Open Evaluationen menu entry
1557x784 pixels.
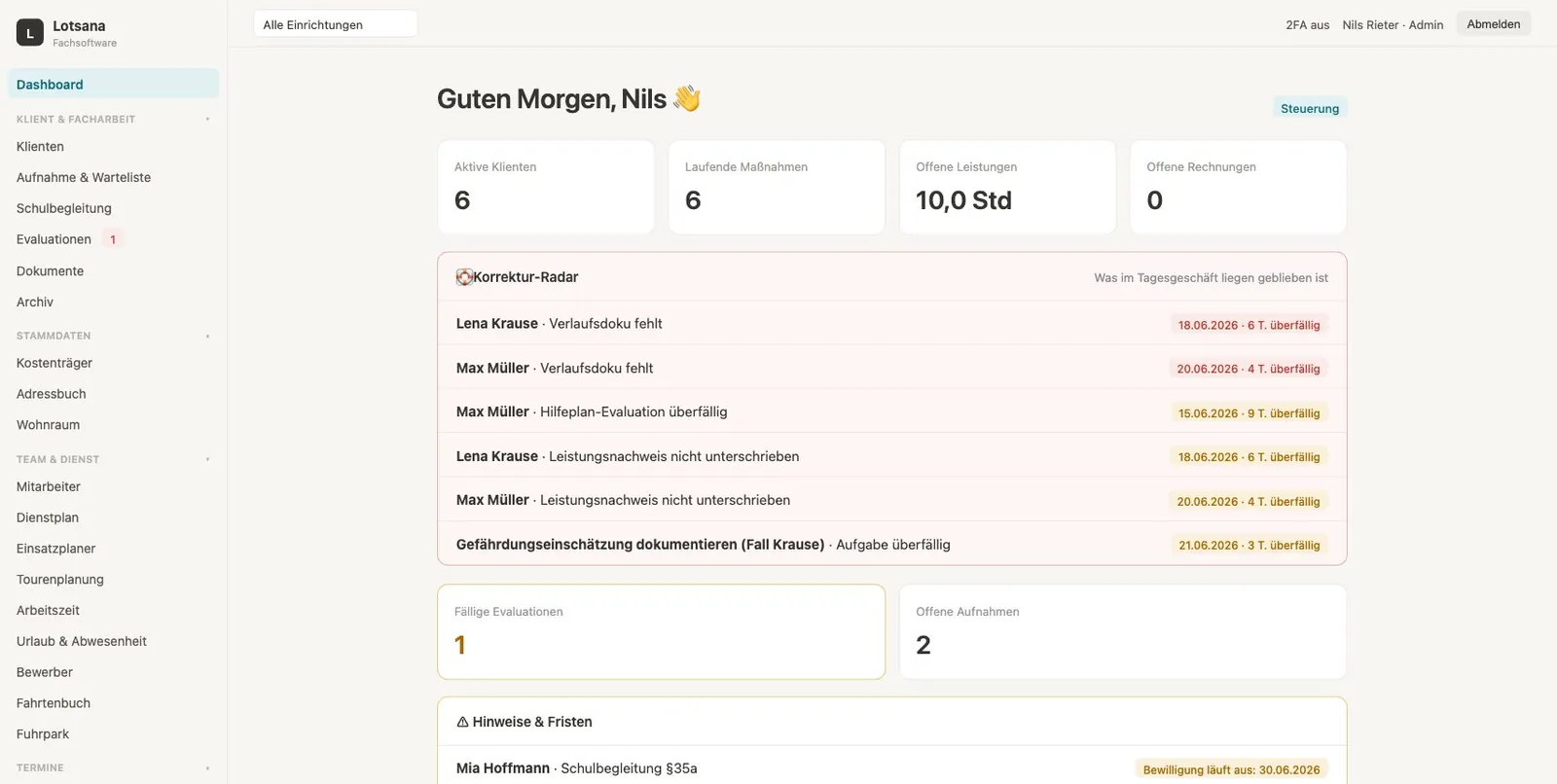click(114, 239)
